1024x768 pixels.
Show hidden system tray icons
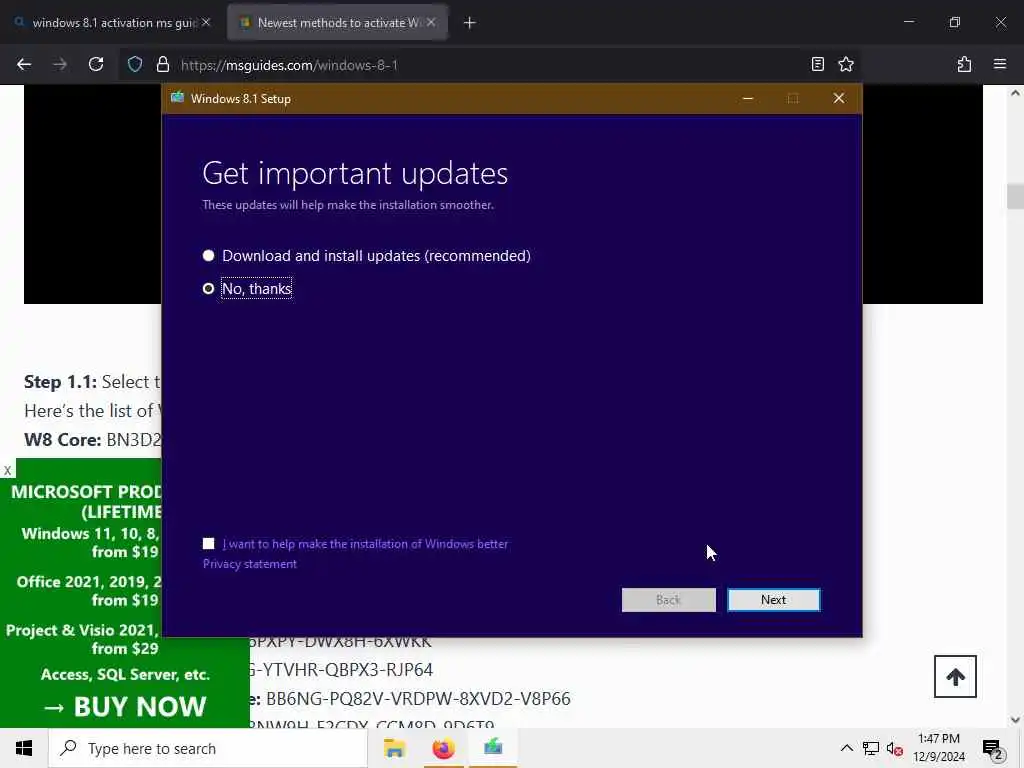(846, 748)
